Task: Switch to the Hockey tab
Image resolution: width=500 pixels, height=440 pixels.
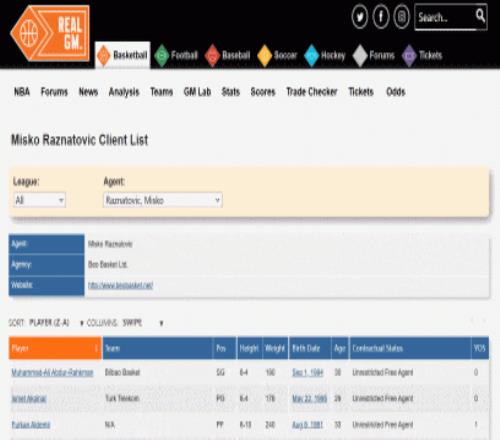Action: click(325, 55)
